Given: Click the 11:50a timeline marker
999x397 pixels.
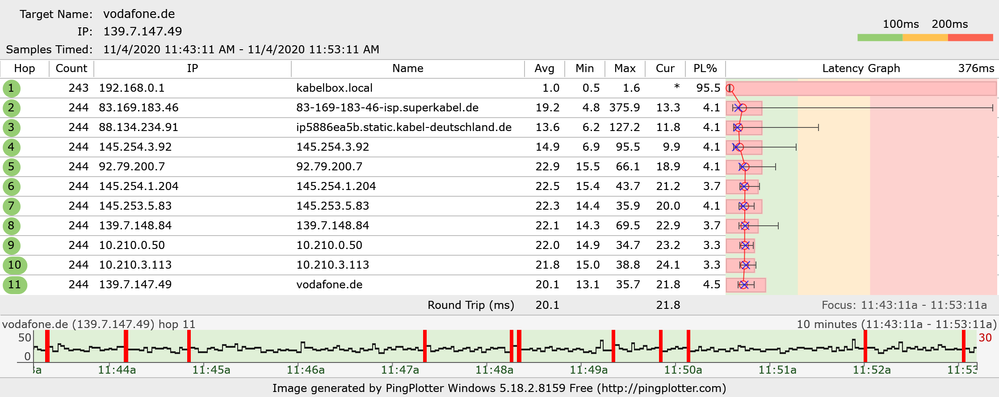Looking at the screenshot, I should [682, 370].
